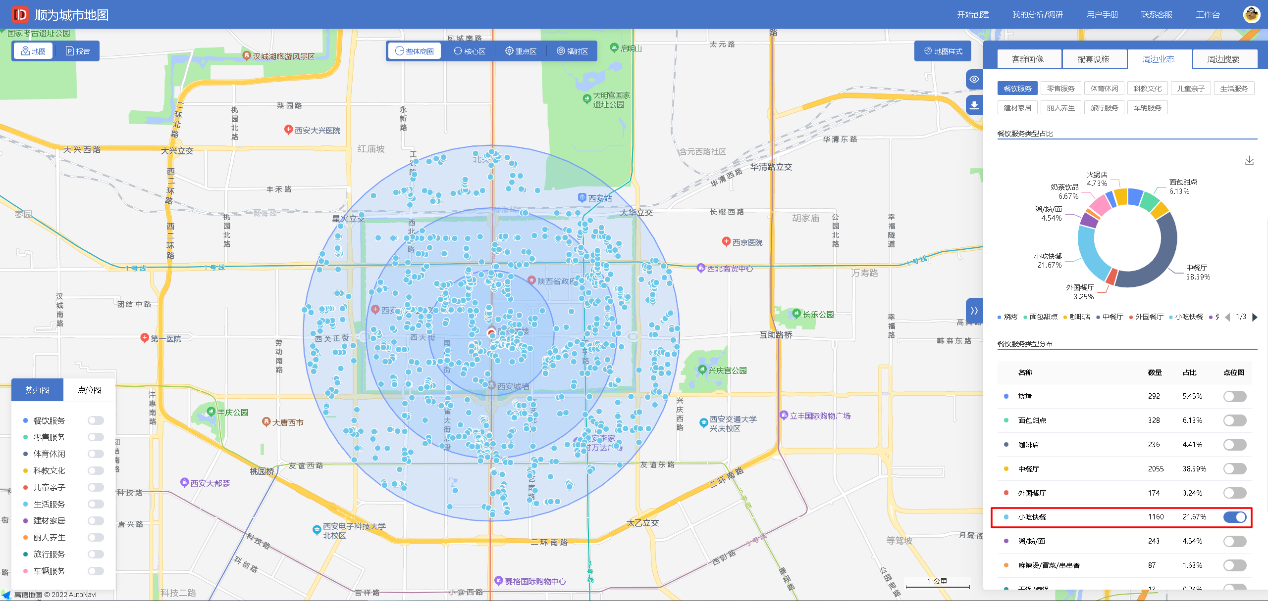Select the 热力图 tab in left panel
This screenshot has height=601, width=1268.
[x=37, y=391]
